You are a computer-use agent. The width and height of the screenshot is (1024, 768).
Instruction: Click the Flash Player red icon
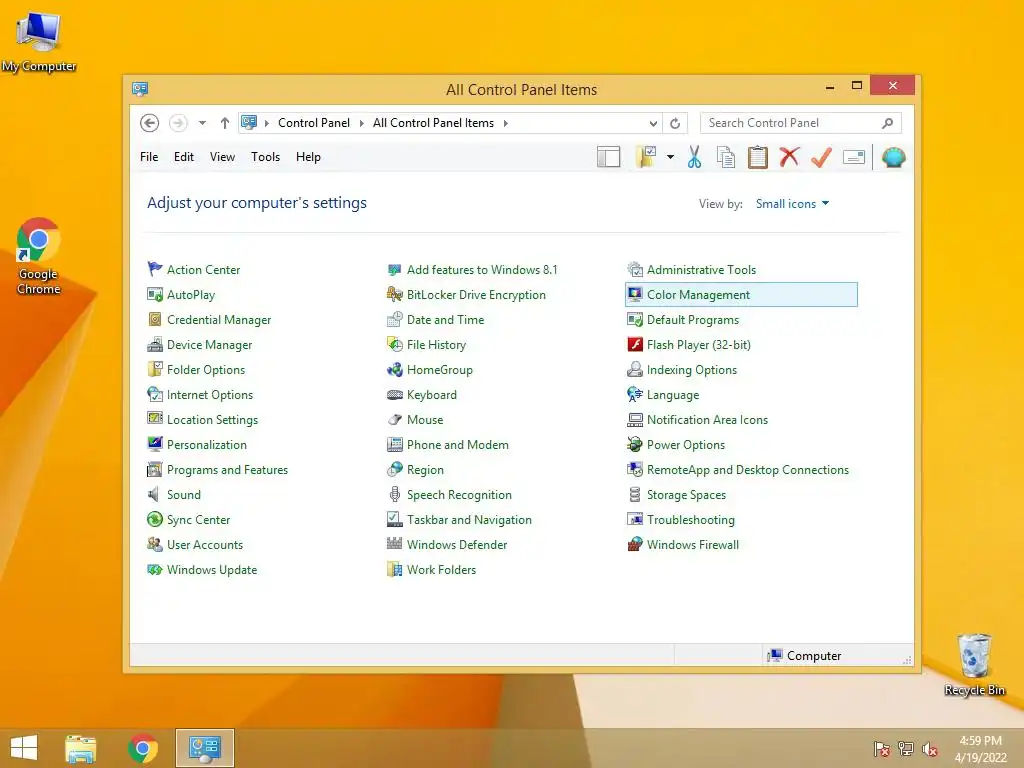(635, 344)
